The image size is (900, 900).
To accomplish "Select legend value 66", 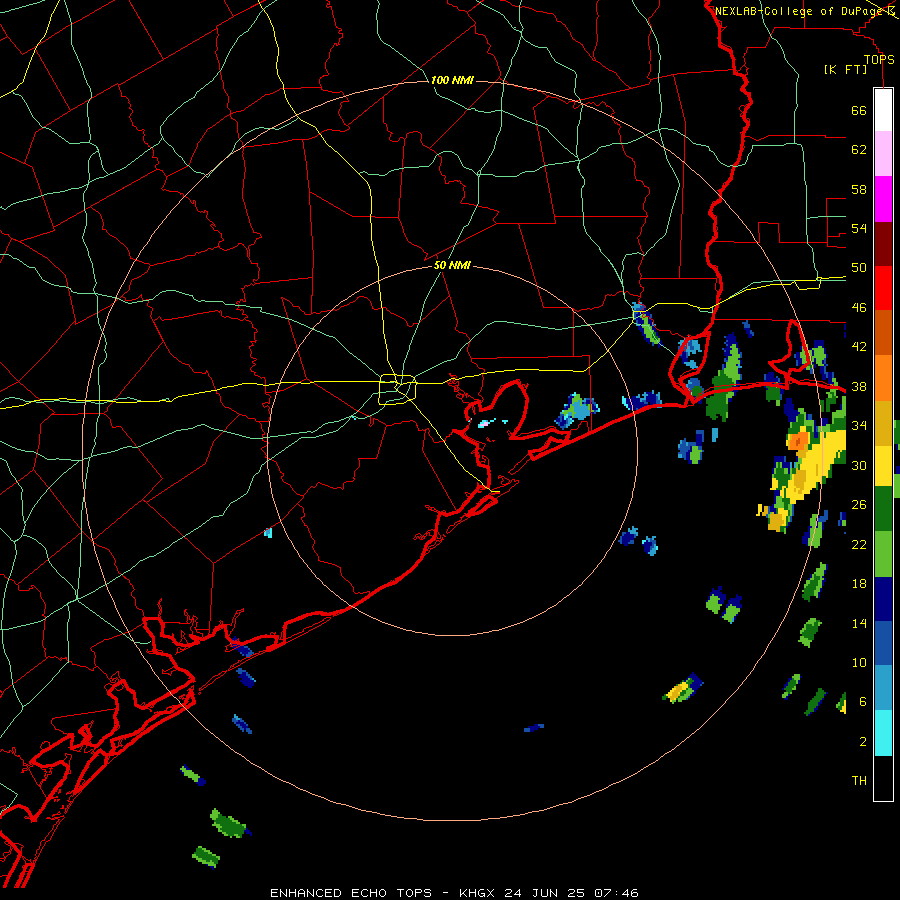I will pos(859,110).
